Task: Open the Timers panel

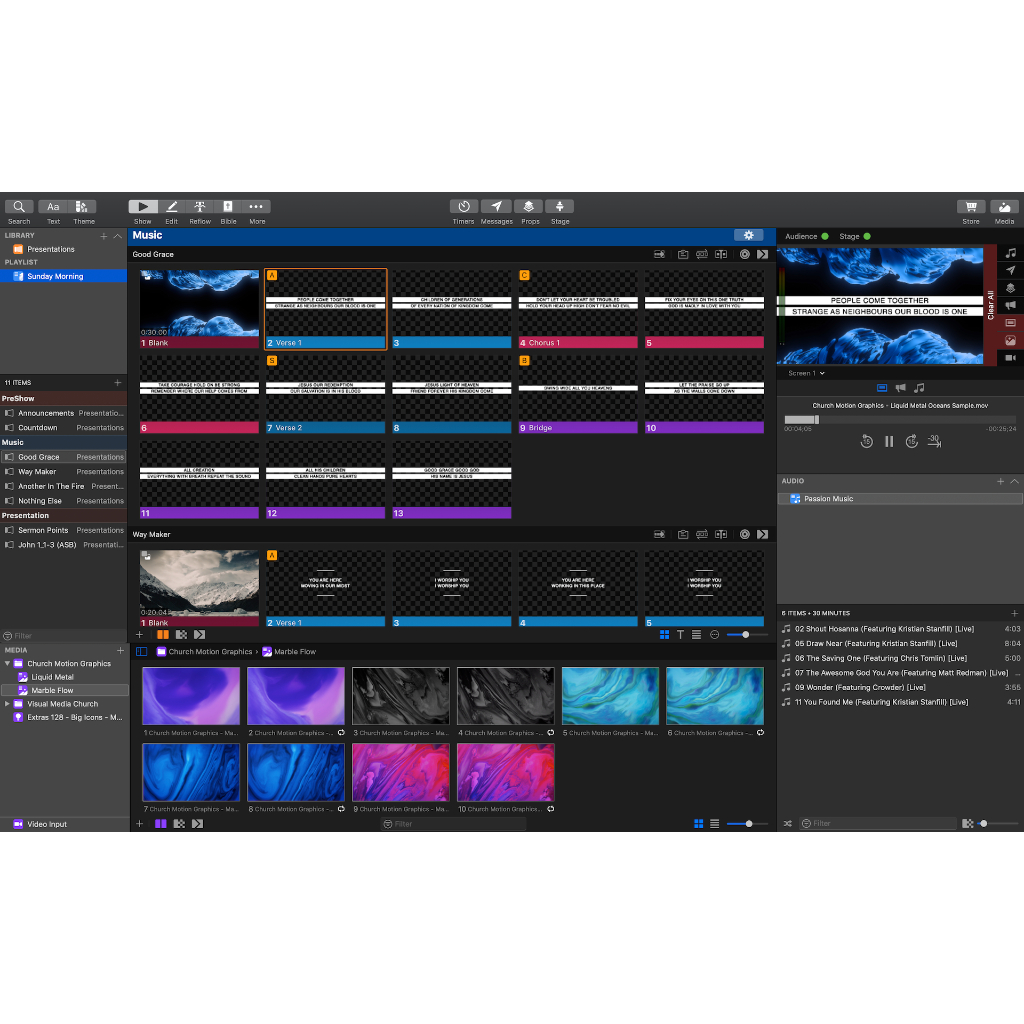Action: tap(463, 207)
